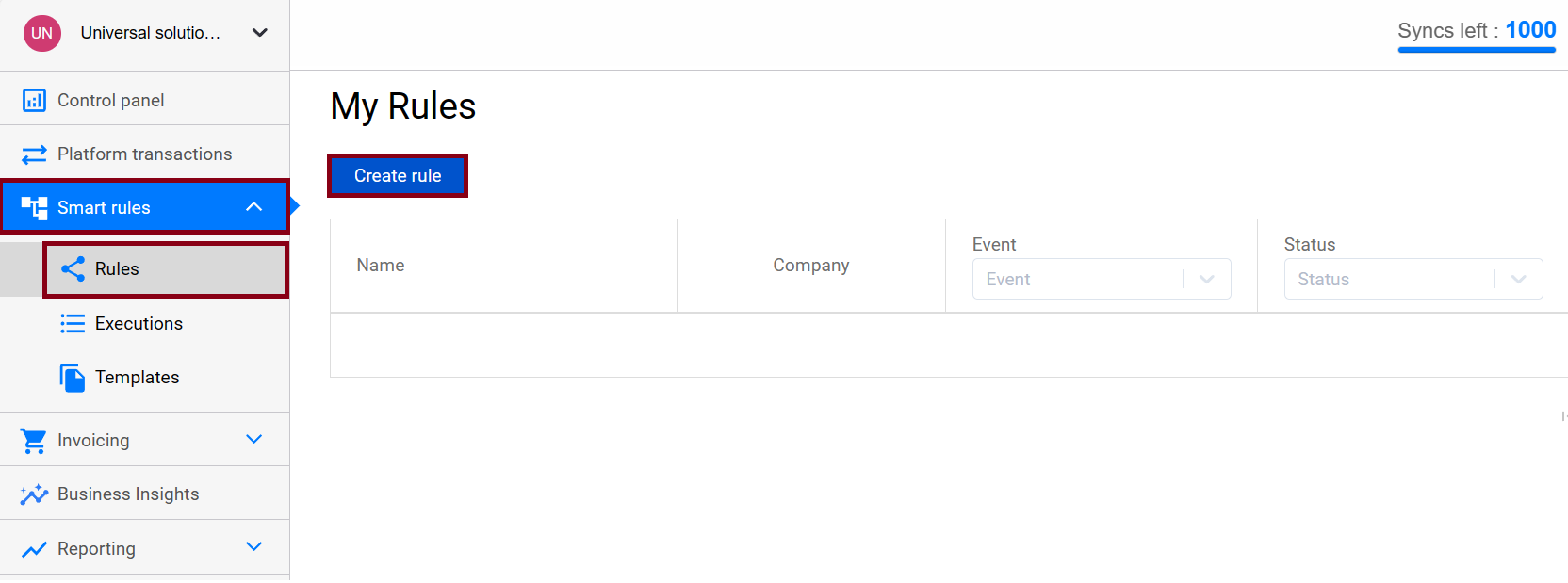
Task: Select the Business Insights chart icon
Action: (x=32, y=493)
